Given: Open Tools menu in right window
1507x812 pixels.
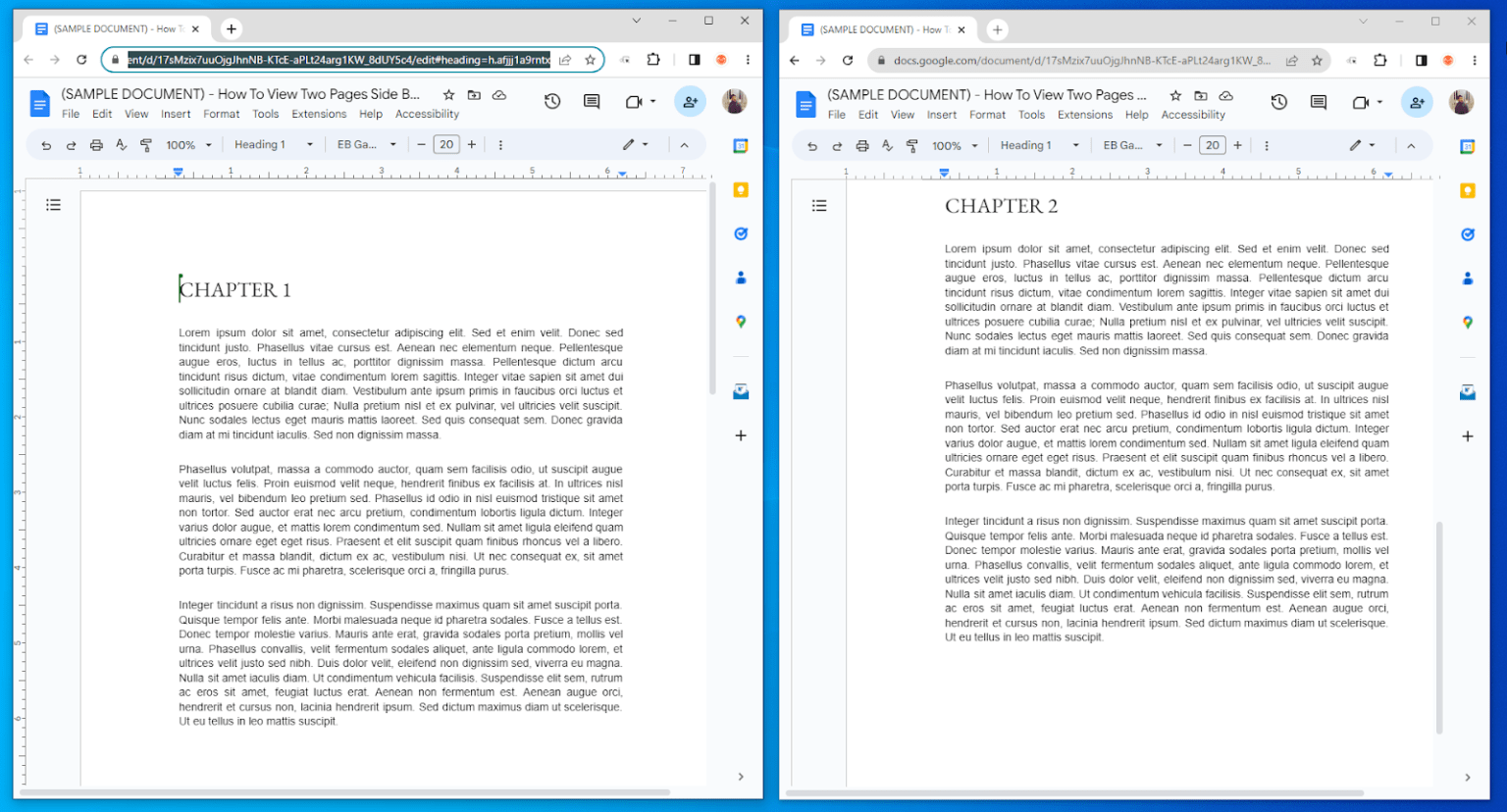Looking at the screenshot, I should click(x=1031, y=115).
